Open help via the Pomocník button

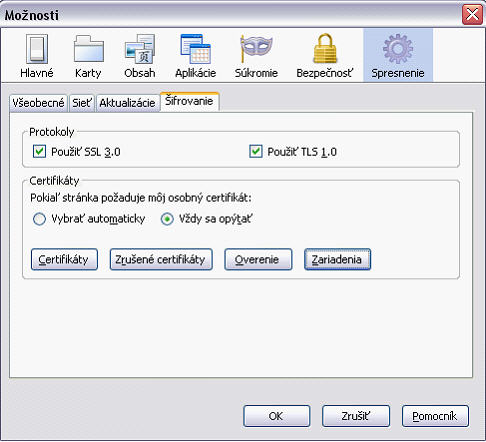[x=435, y=416]
